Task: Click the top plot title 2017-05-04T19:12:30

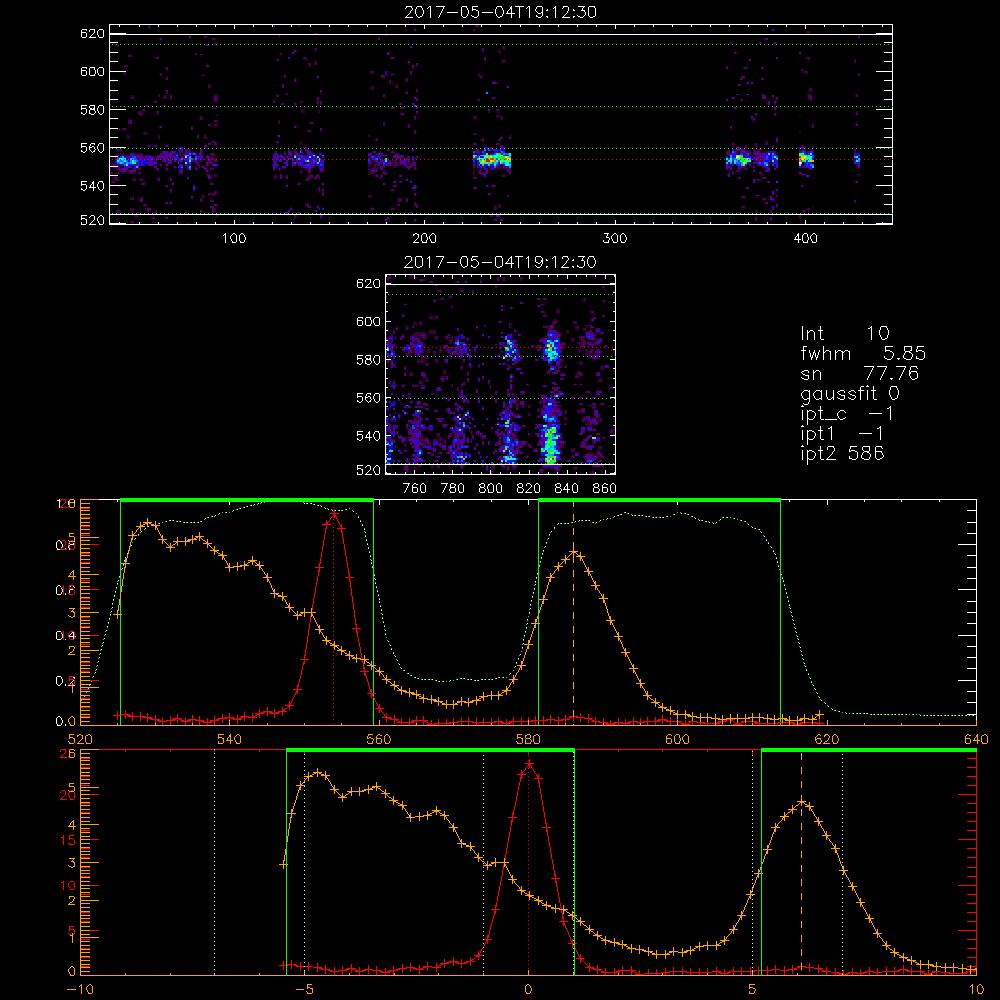Action: click(500, 12)
